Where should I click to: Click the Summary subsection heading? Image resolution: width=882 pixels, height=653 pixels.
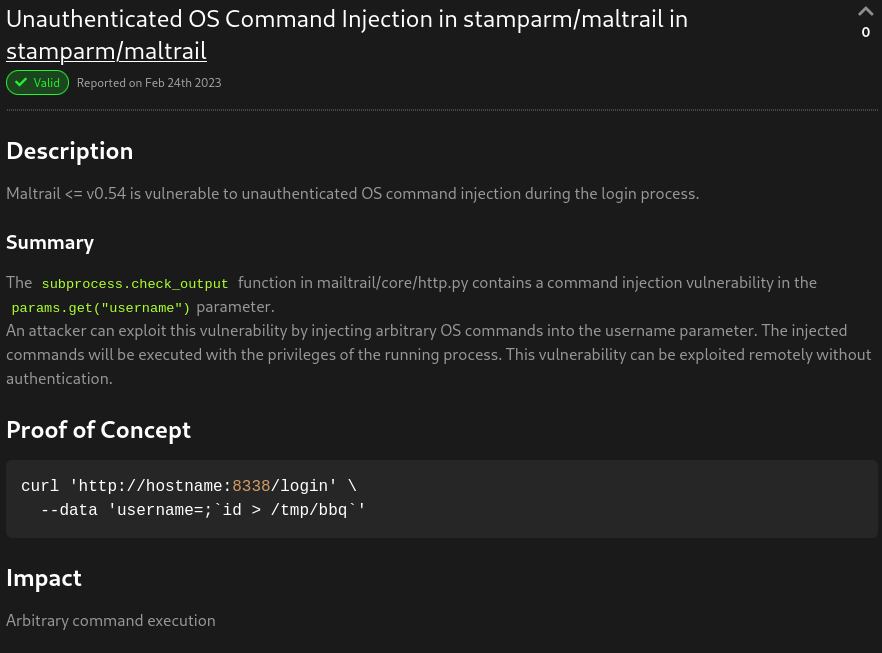point(50,242)
